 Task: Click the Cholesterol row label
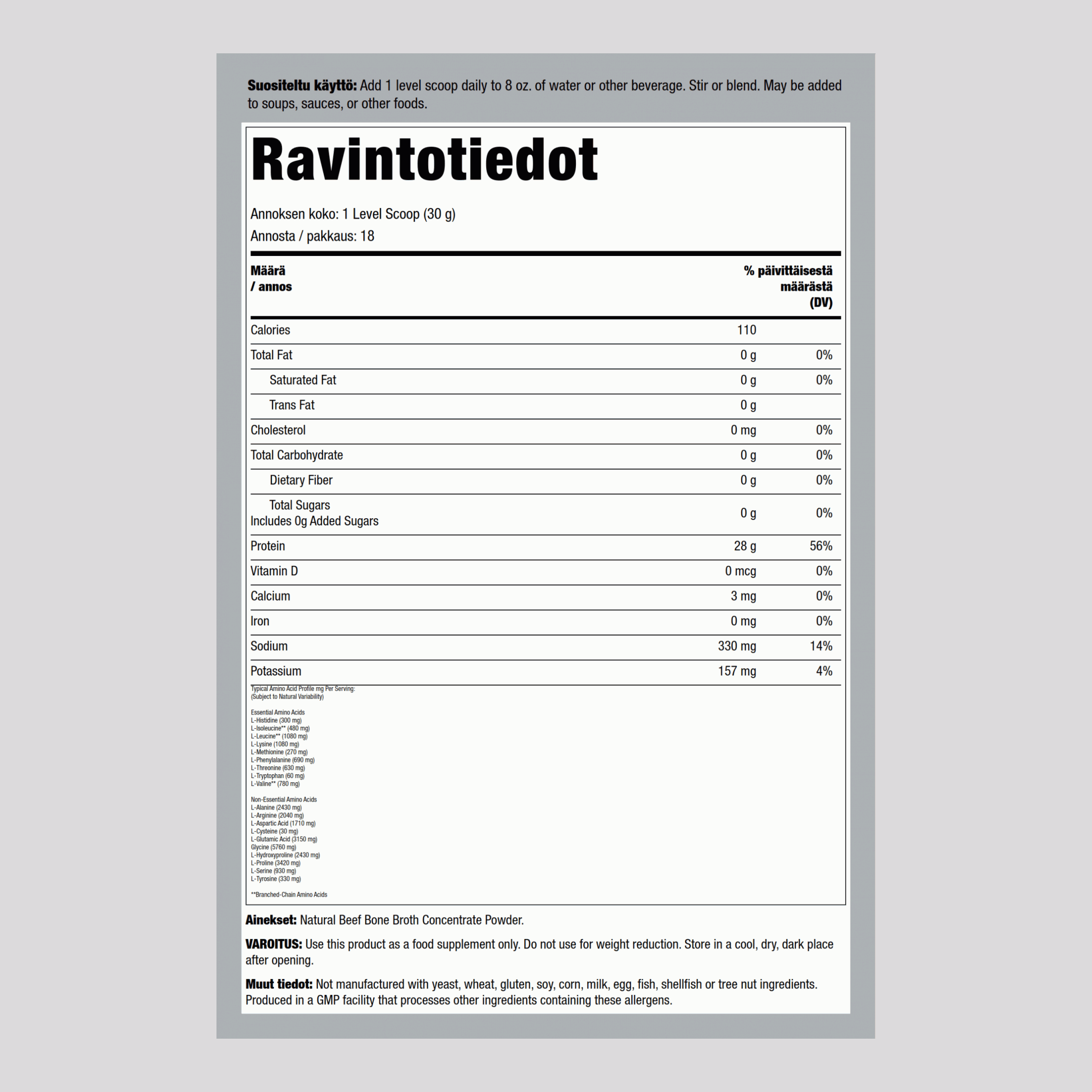pyautogui.click(x=278, y=430)
